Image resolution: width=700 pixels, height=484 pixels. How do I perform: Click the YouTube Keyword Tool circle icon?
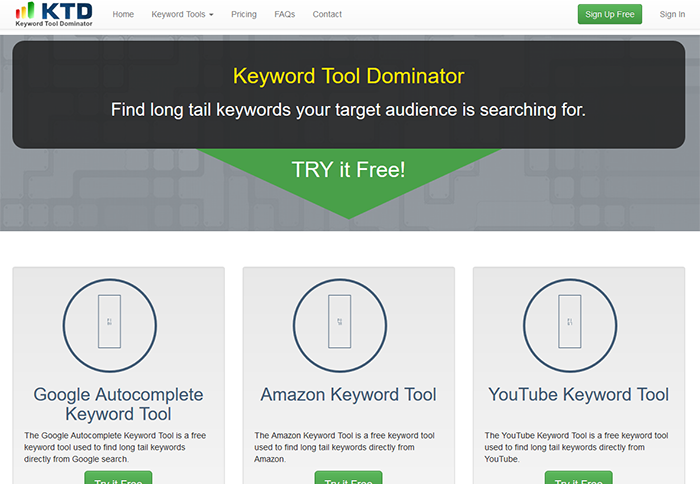click(x=570, y=325)
